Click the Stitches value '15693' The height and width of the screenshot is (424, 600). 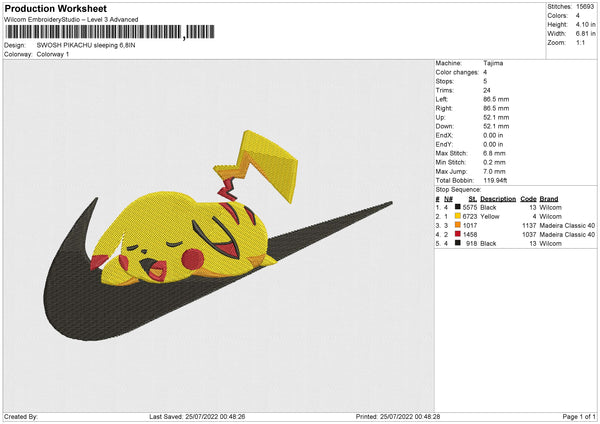pos(585,7)
